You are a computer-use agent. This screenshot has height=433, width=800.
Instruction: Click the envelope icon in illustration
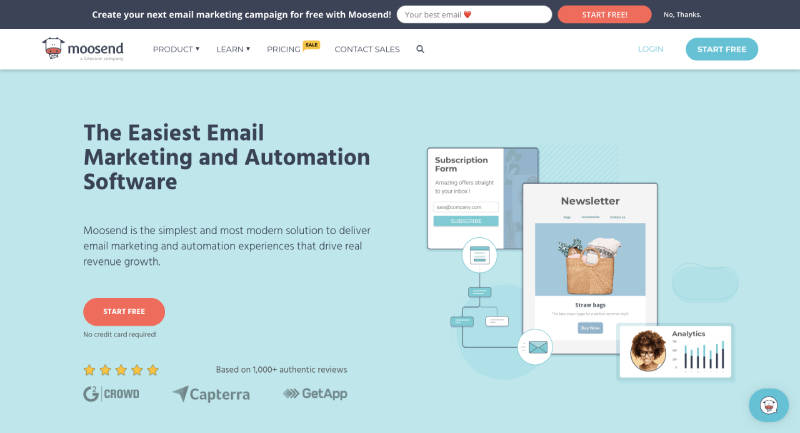(538, 347)
